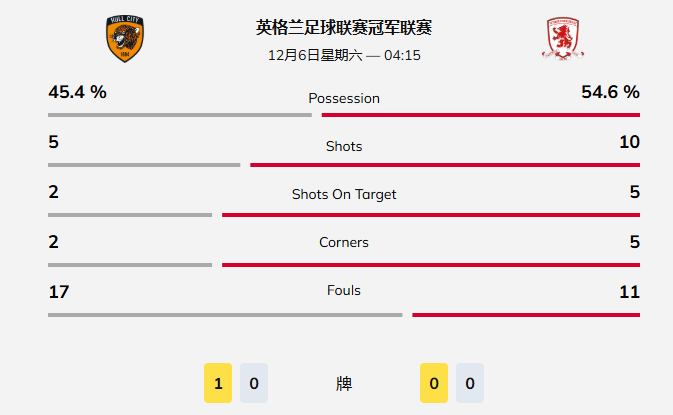
Task: Open the 英格兰足球联赛冠军联赛 league title
Action: (344, 28)
